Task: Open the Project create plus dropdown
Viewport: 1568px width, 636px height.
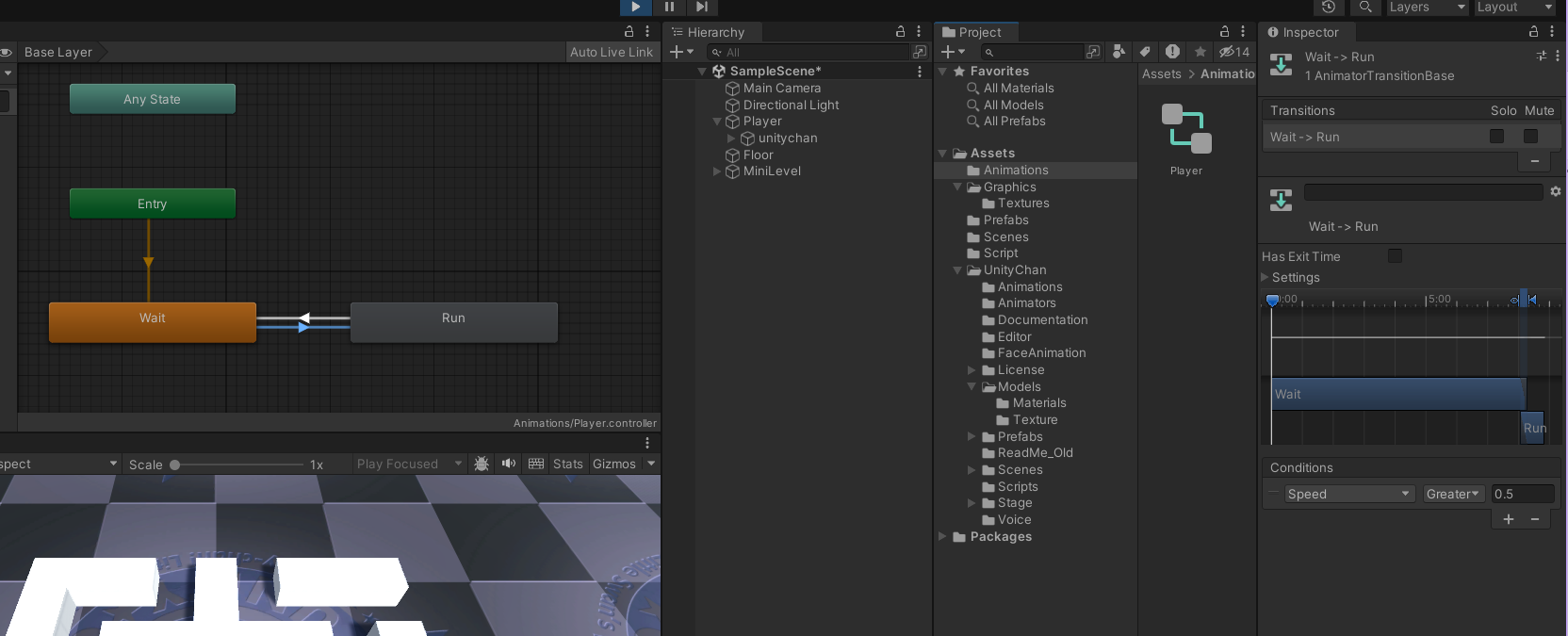Action: pyautogui.click(x=954, y=52)
